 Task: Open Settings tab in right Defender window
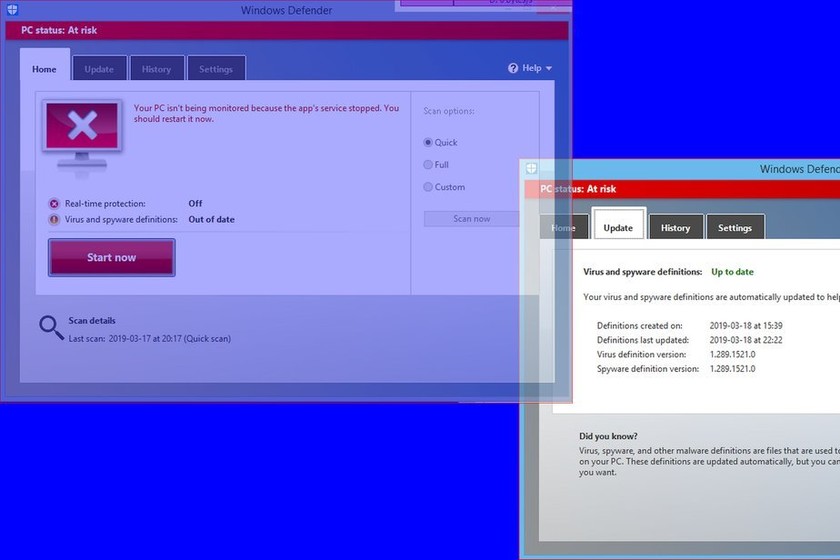point(735,227)
